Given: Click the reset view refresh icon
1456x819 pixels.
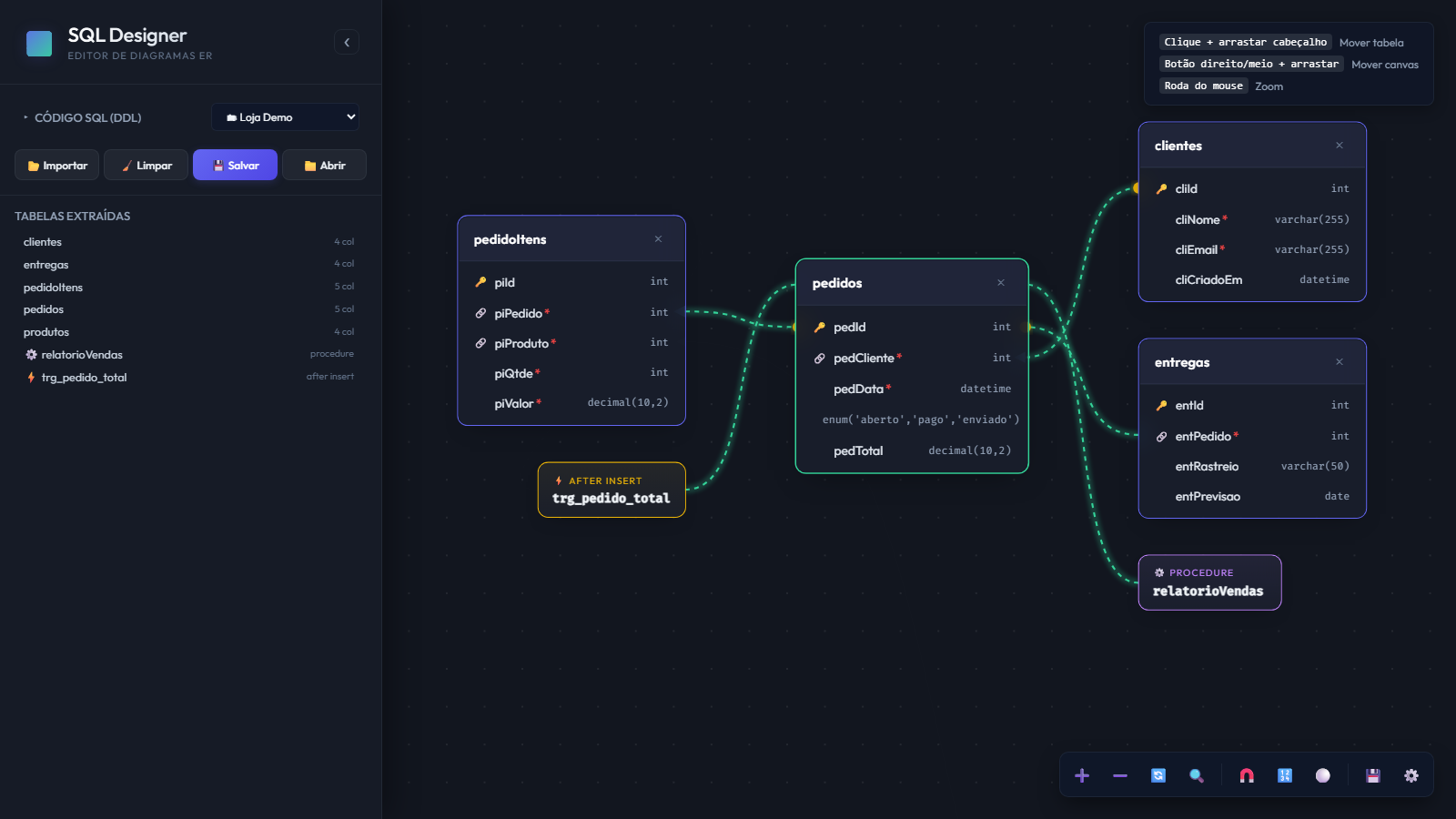Looking at the screenshot, I should pyautogui.click(x=1158, y=775).
